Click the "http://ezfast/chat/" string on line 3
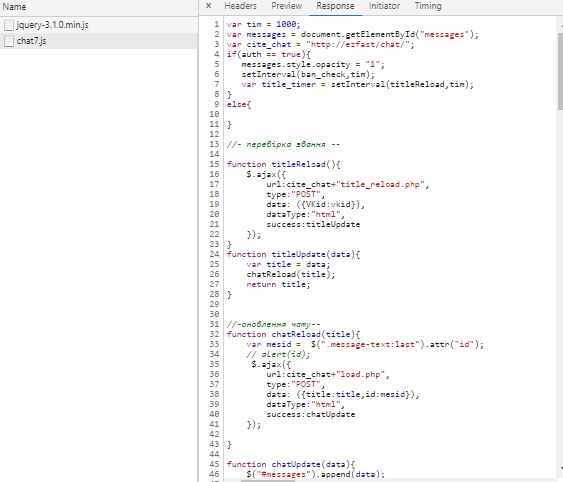This screenshot has width=563, height=482. pos(360,45)
